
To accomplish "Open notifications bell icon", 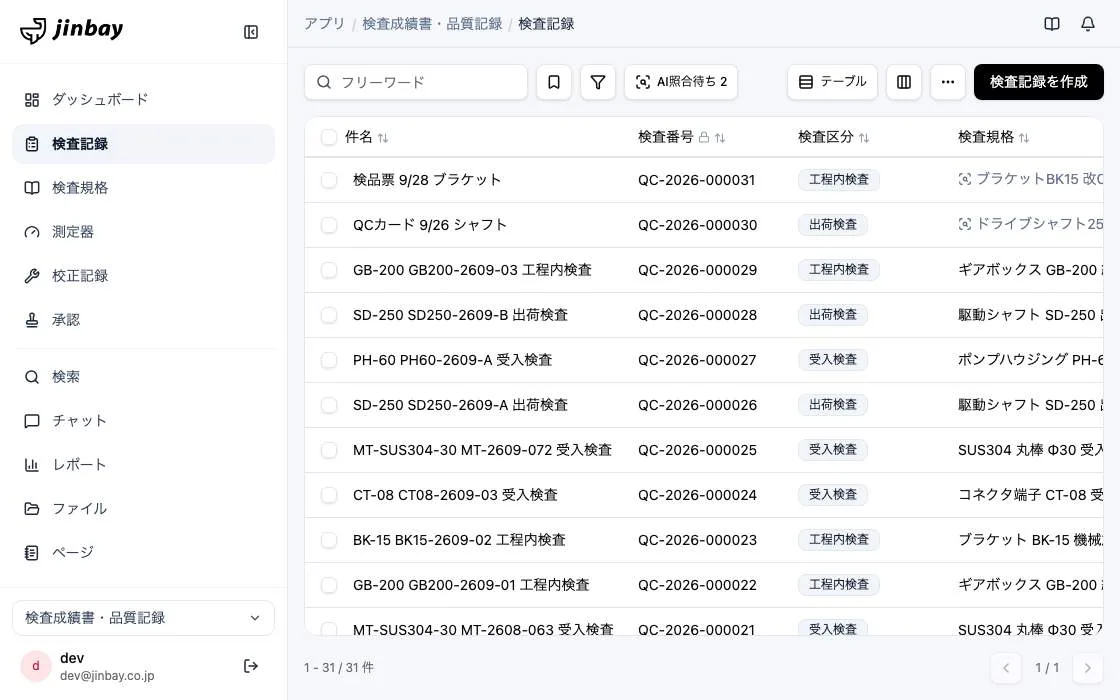I will 1087,24.
